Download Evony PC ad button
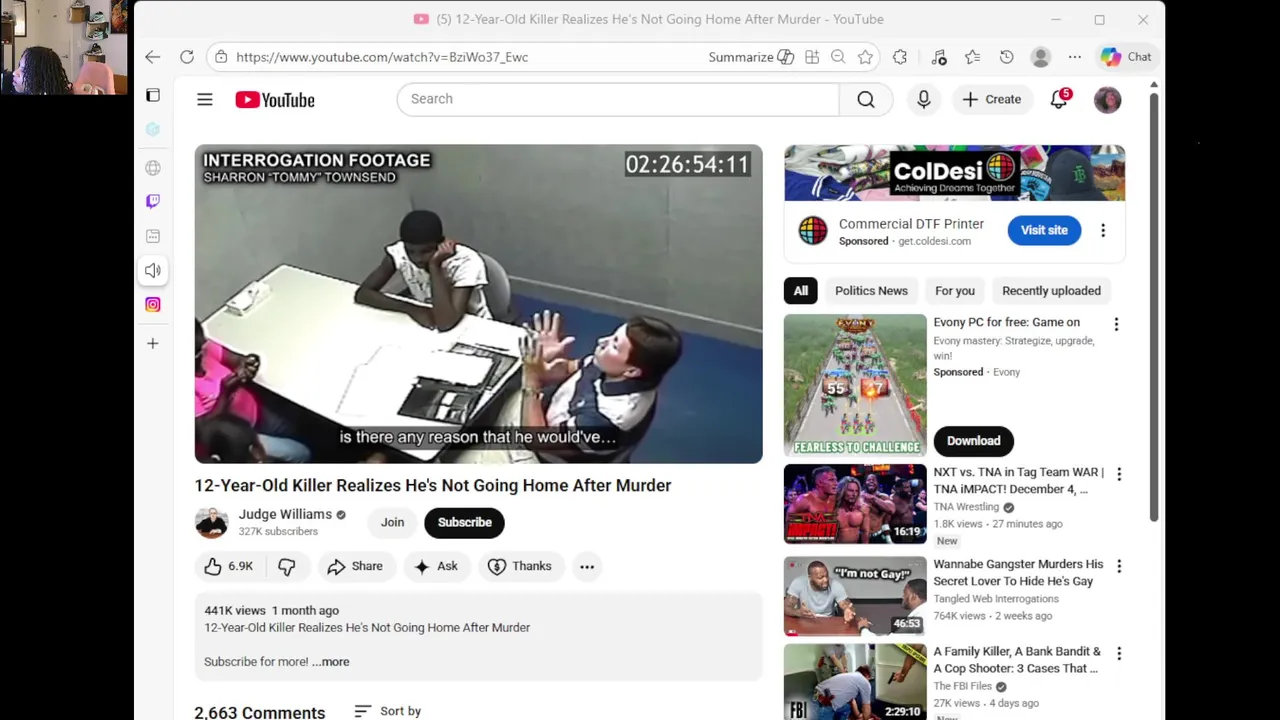The image size is (1280, 720). [973, 440]
